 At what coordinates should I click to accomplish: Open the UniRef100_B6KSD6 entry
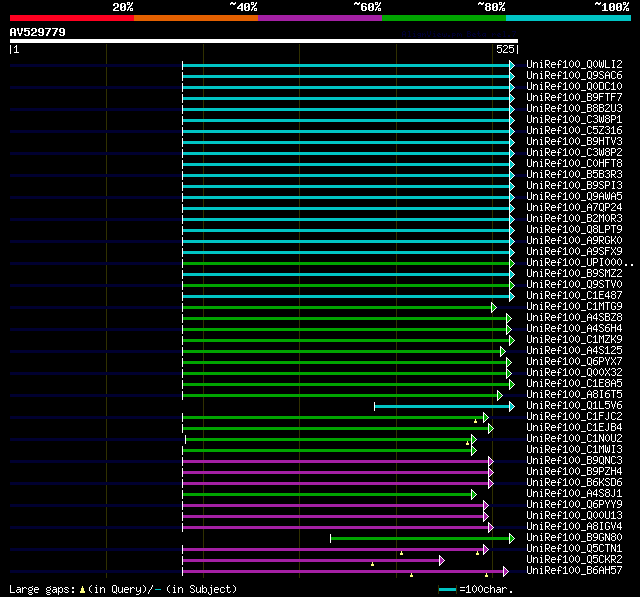point(574,483)
